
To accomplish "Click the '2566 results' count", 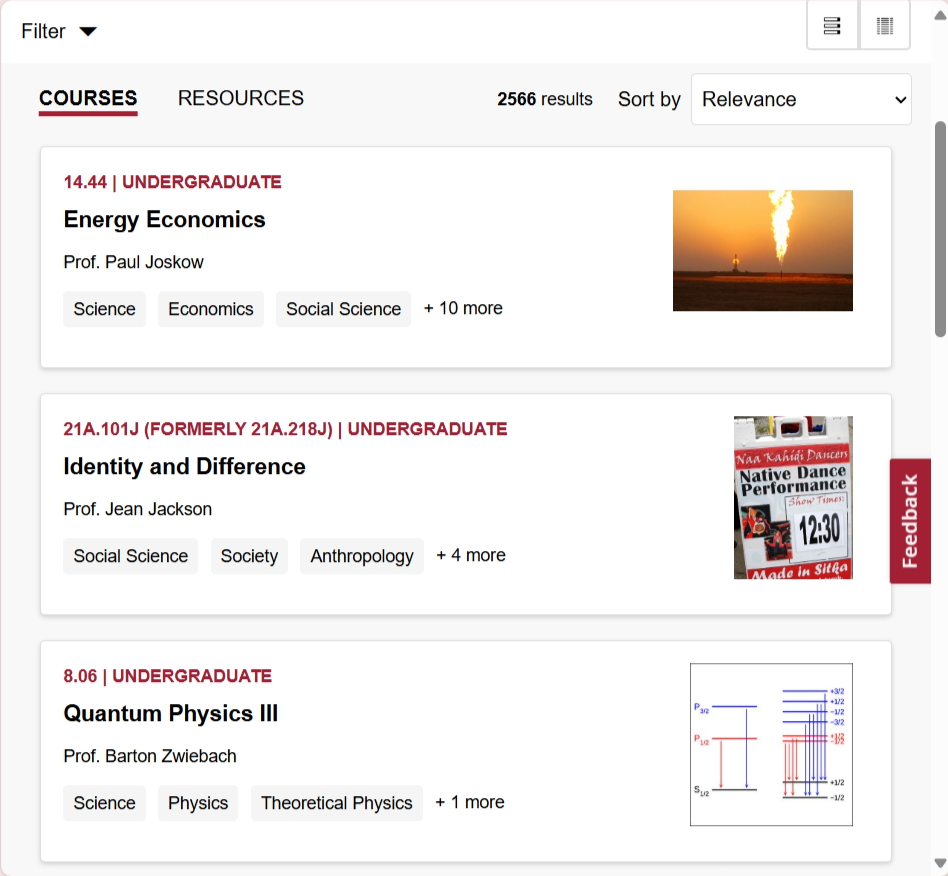I will tap(545, 99).
